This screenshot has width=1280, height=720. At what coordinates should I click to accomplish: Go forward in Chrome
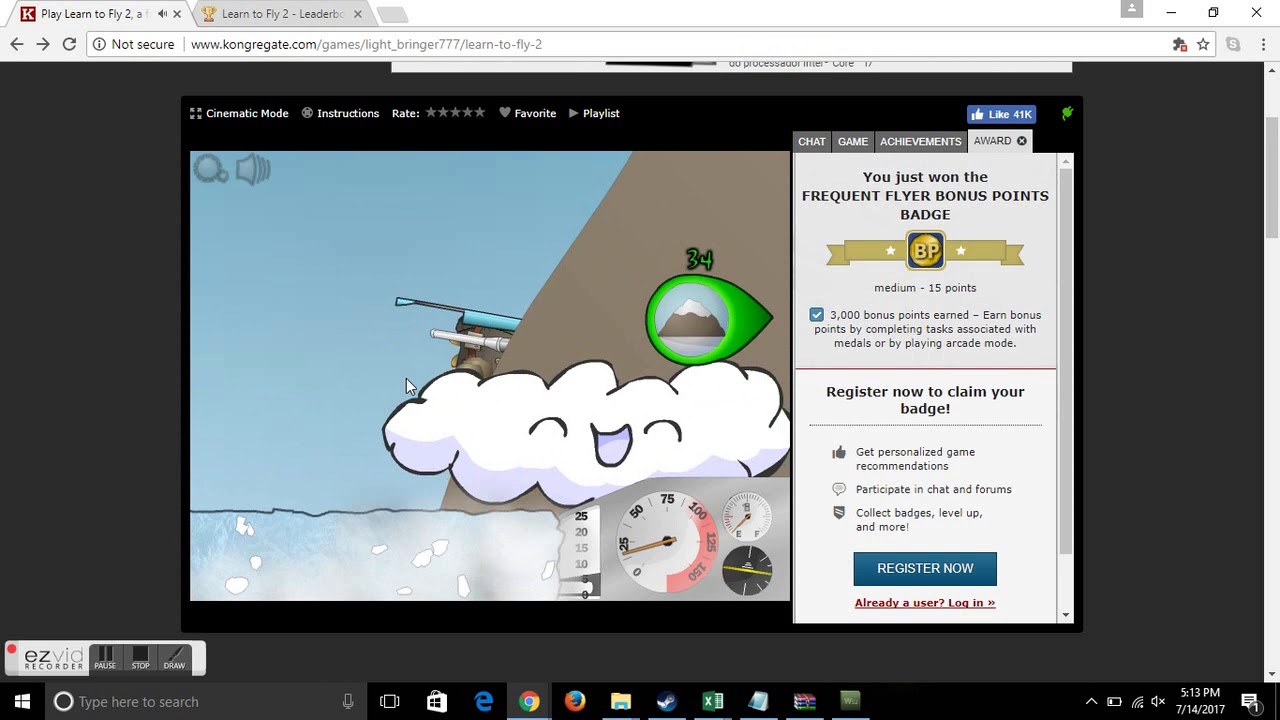point(42,44)
